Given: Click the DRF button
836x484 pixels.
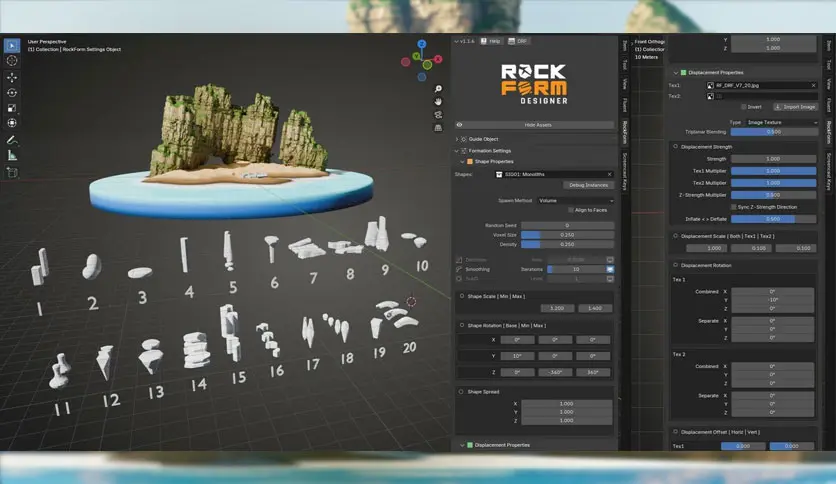Looking at the screenshot, I should tap(518, 41).
